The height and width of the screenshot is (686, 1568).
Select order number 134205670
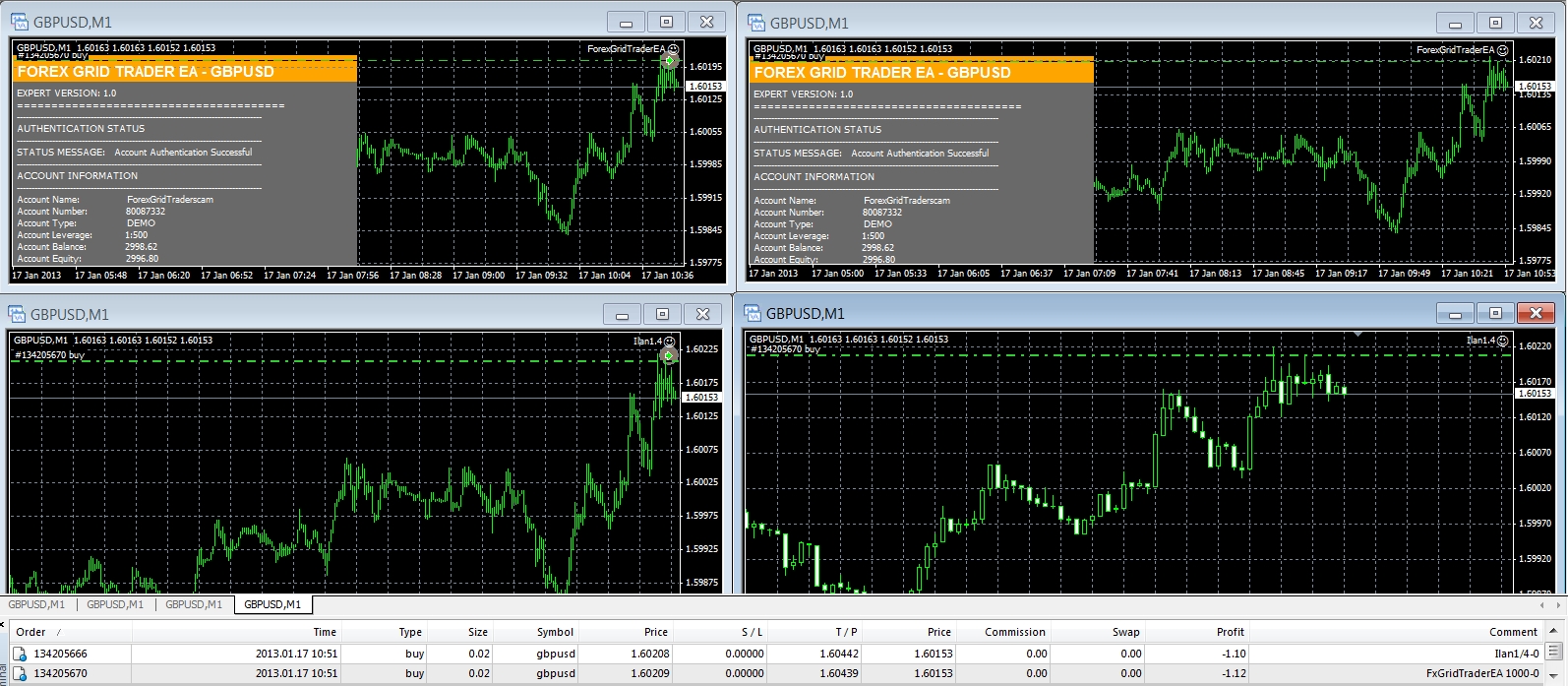[60, 673]
